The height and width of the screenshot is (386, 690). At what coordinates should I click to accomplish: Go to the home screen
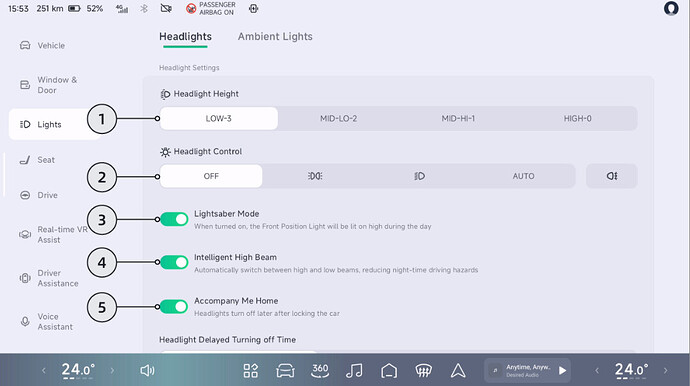point(389,371)
